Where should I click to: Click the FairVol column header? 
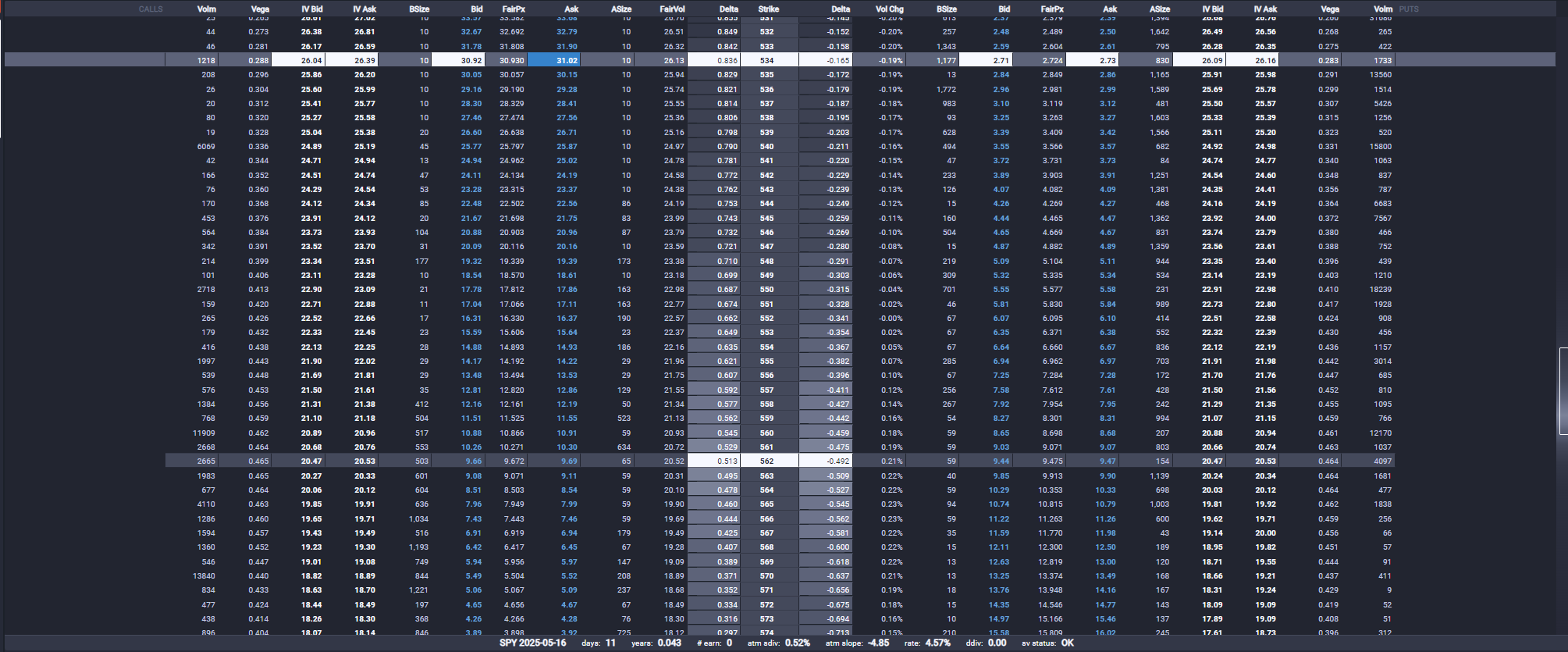[x=672, y=9]
